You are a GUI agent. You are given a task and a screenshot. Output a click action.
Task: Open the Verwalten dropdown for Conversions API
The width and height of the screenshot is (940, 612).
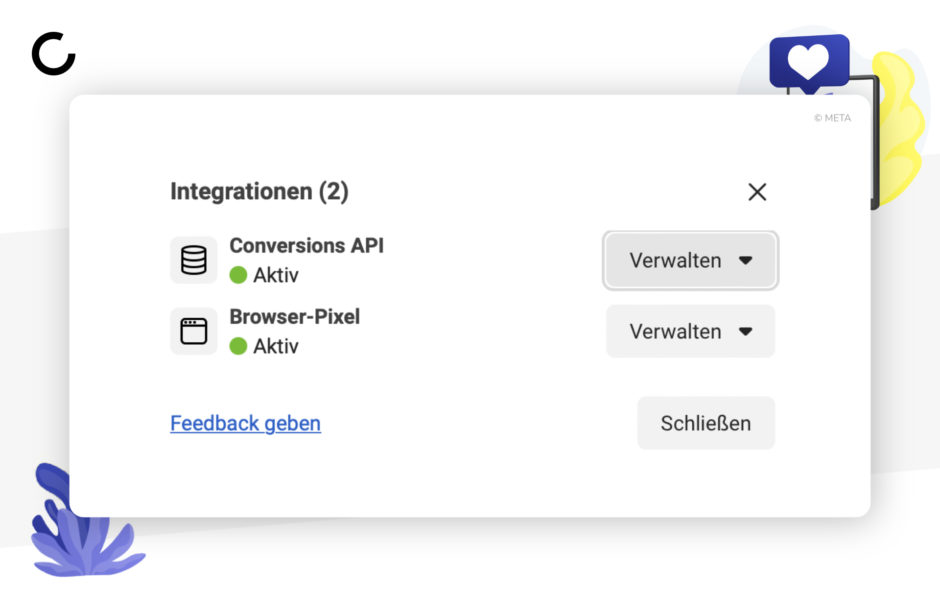691,261
